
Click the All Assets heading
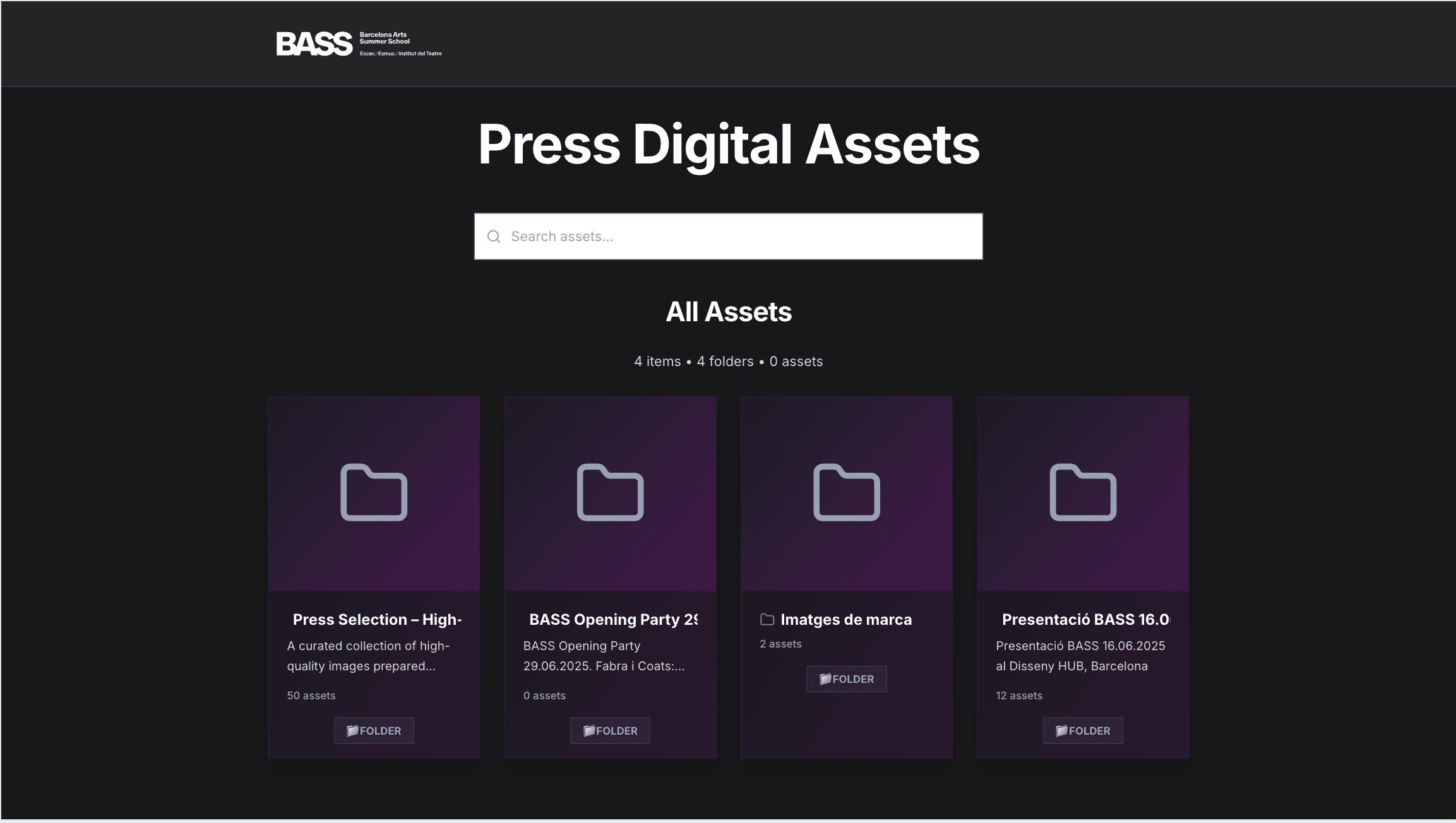(728, 312)
